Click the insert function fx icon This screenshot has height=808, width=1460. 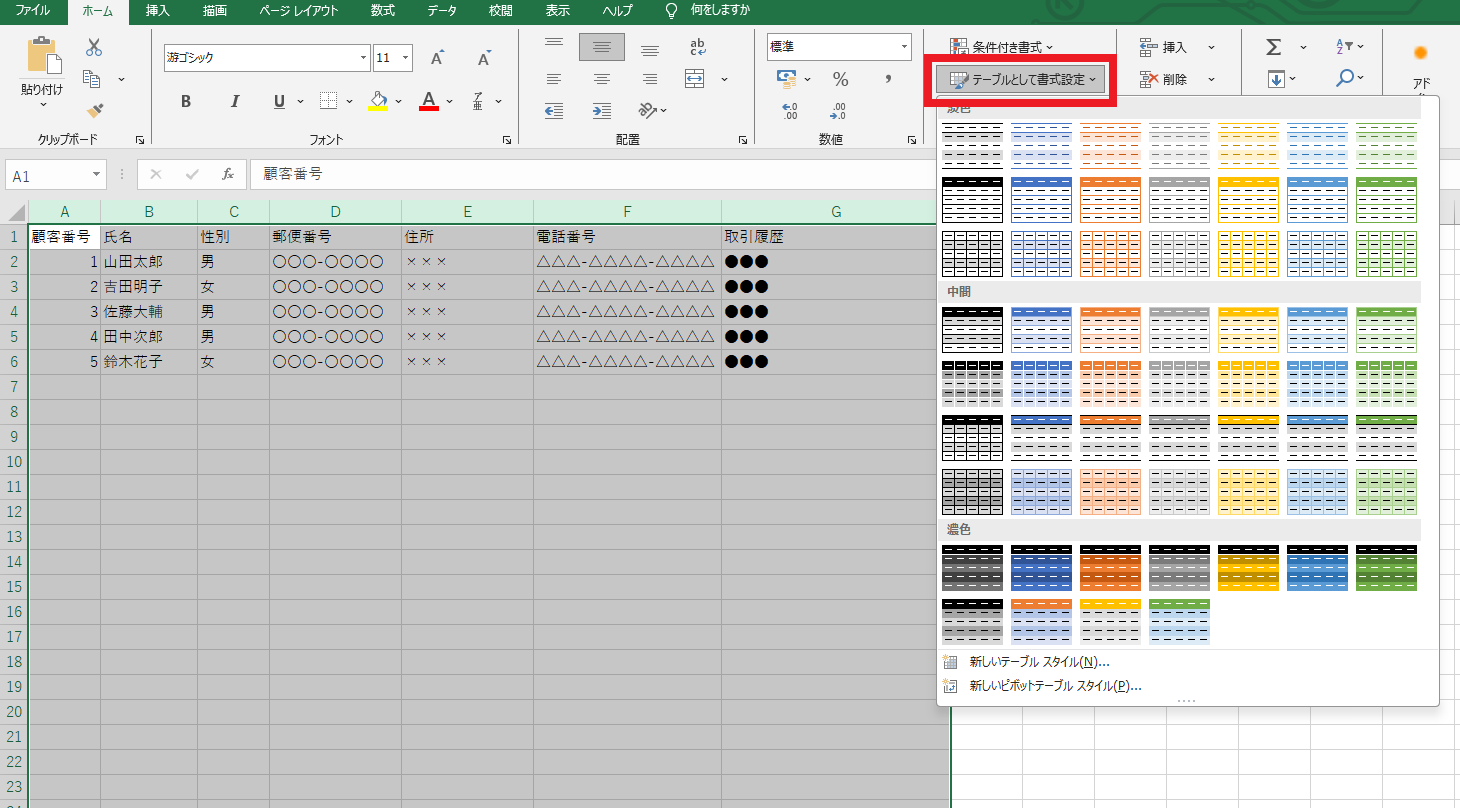click(228, 174)
